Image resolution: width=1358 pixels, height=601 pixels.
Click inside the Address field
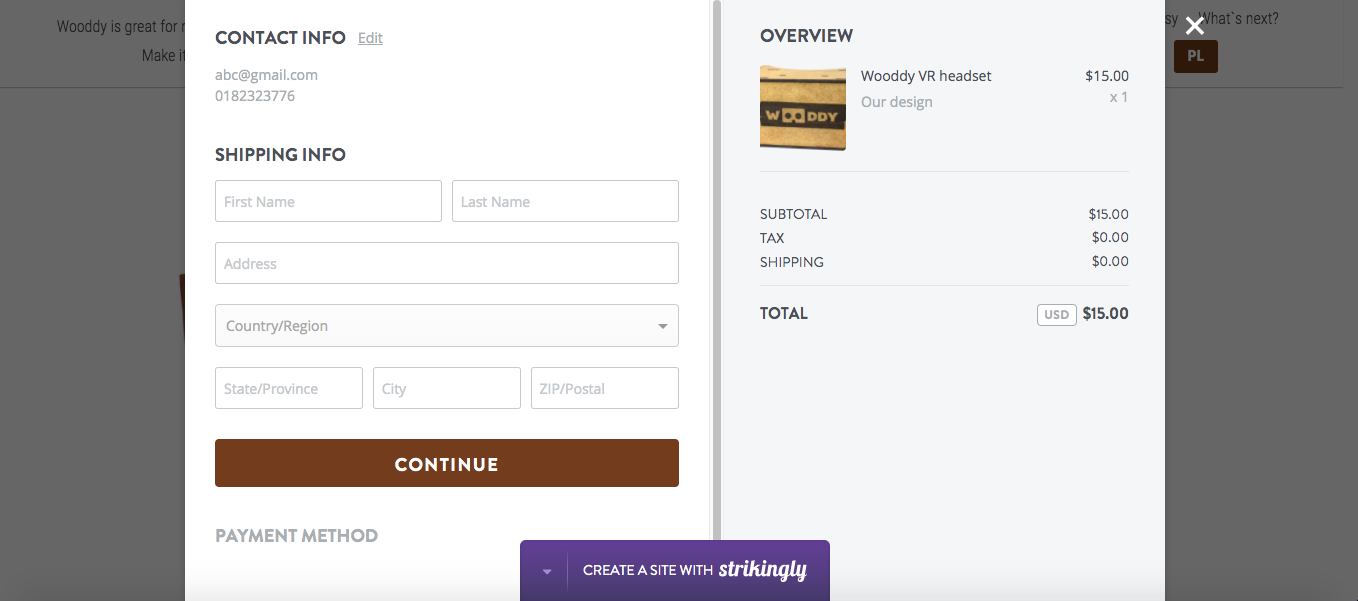tap(446, 263)
